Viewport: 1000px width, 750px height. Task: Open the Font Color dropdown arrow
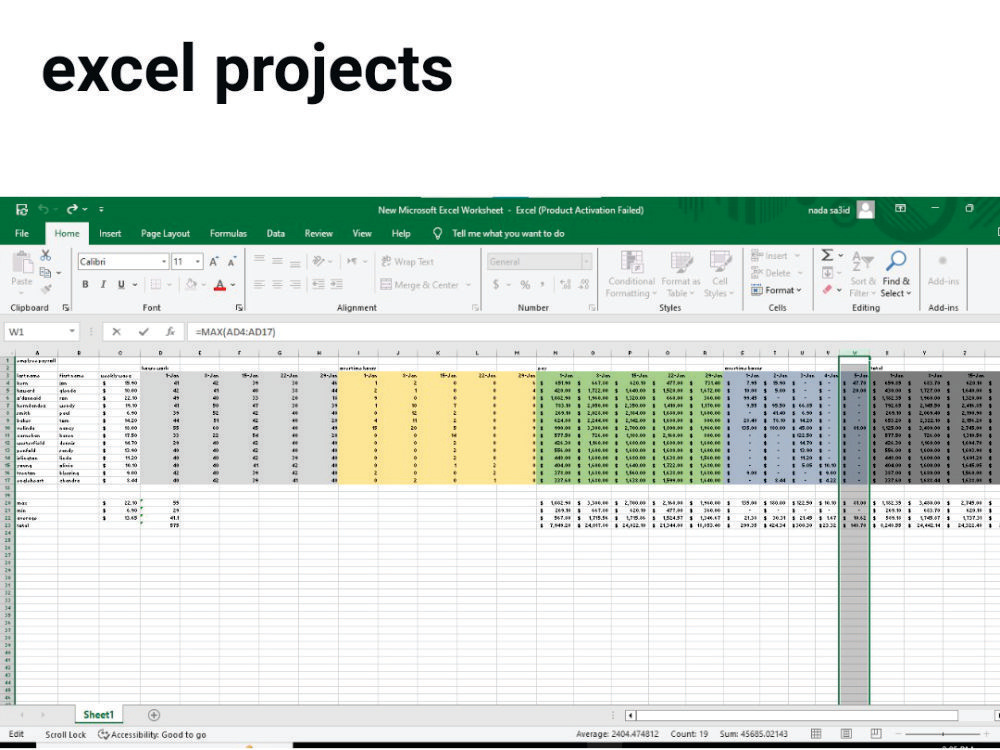pos(233,284)
